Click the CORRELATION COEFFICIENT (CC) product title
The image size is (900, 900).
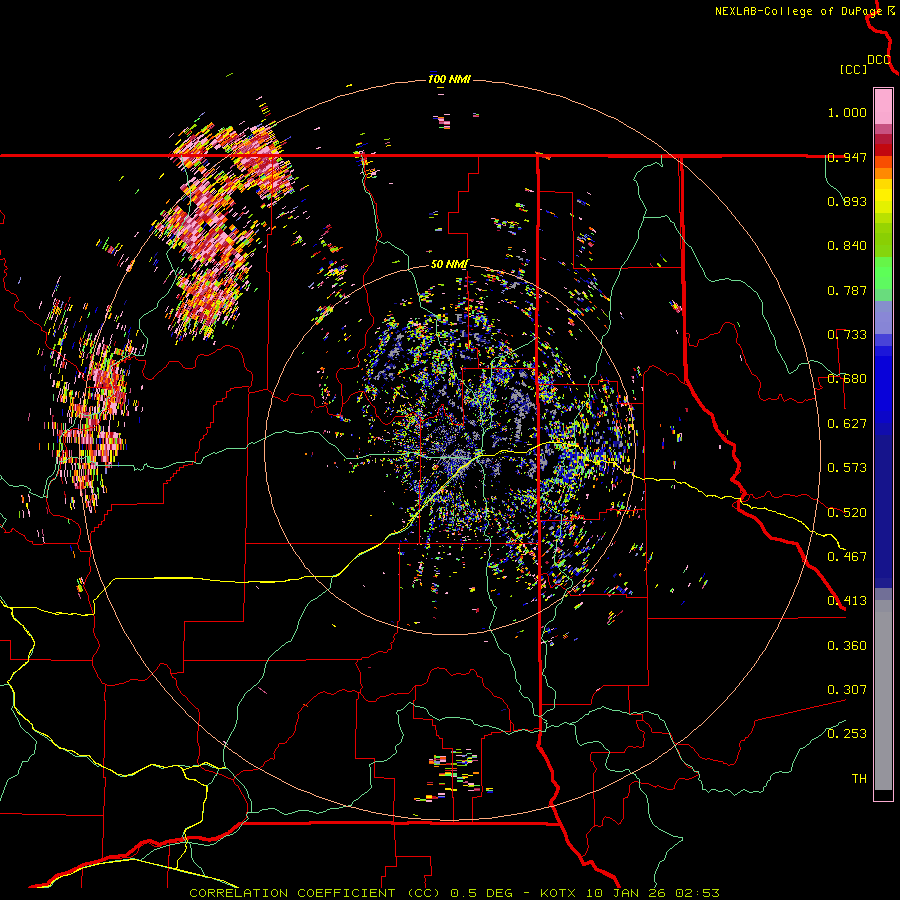[x=315, y=893]
